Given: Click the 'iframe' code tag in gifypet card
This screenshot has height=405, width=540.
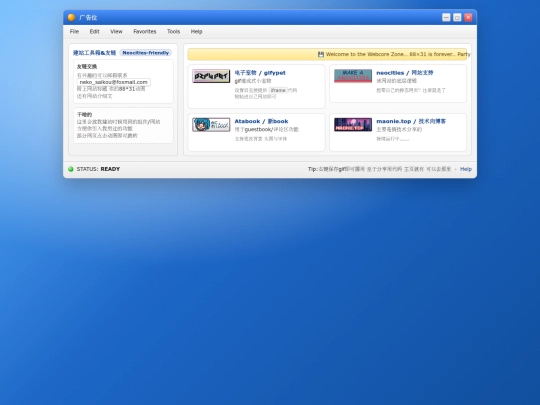Looking at the screenshot, I should 278,90.
